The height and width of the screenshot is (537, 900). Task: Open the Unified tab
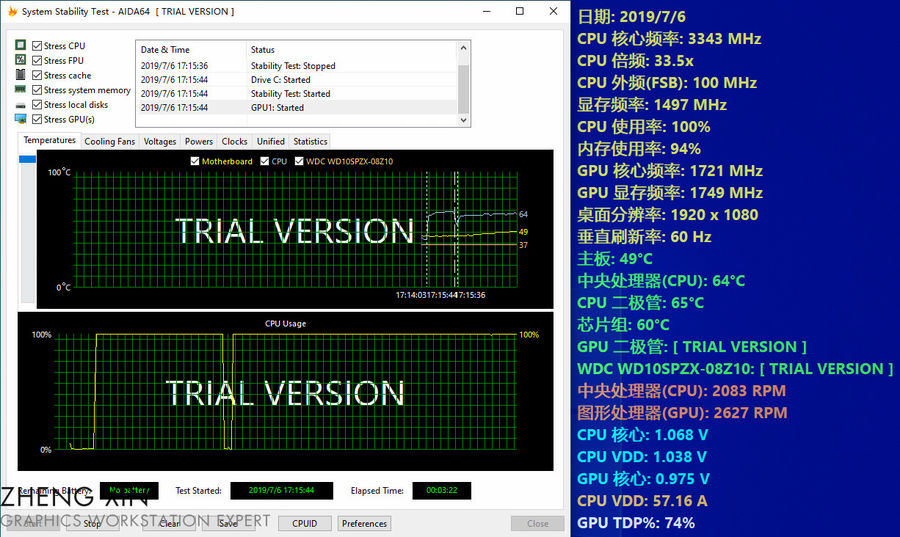[x=270, y=141]
